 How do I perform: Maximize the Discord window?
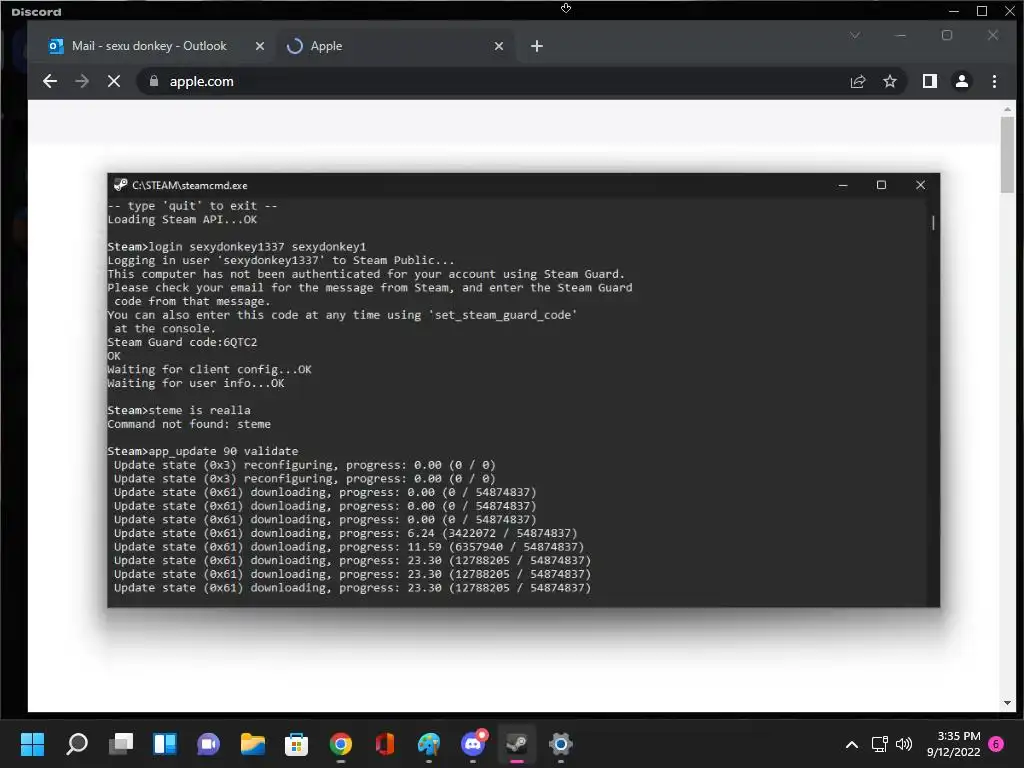pyautogui.click(x=982, y=11)
